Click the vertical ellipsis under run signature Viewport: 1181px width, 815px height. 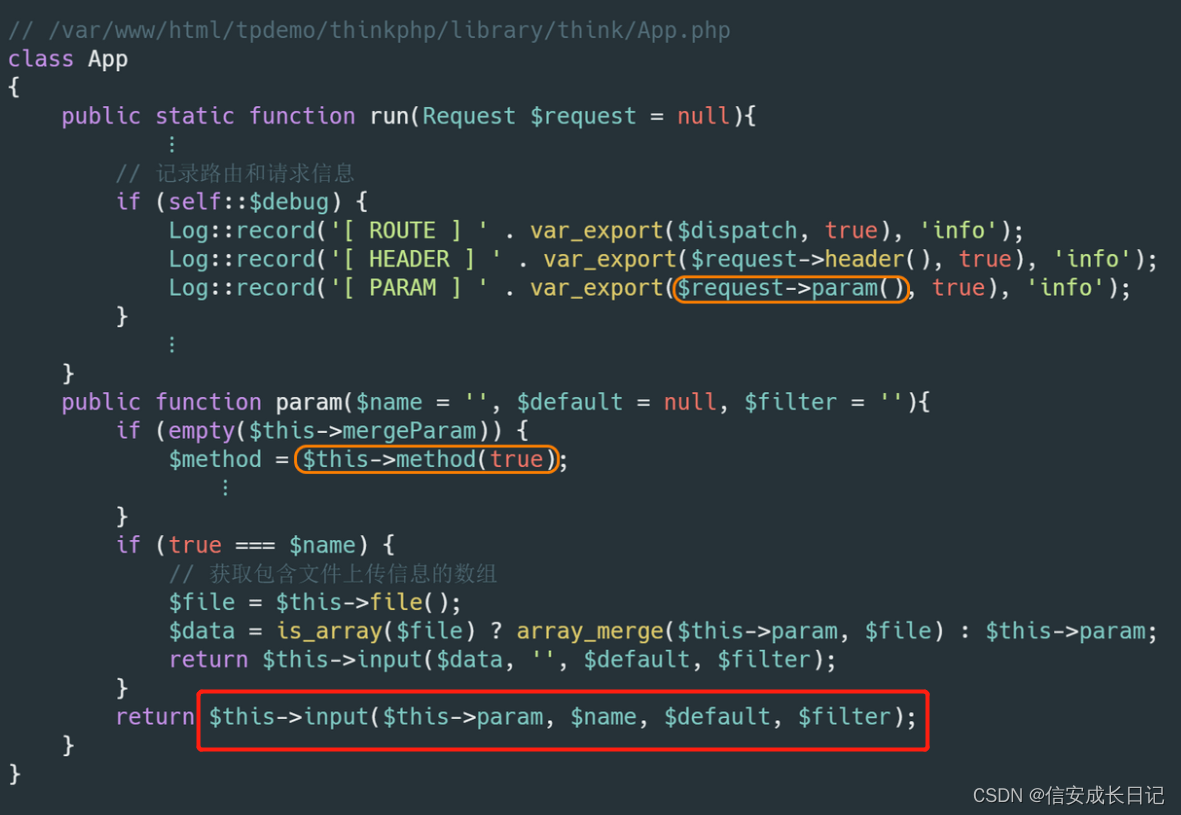click(172, 145)
